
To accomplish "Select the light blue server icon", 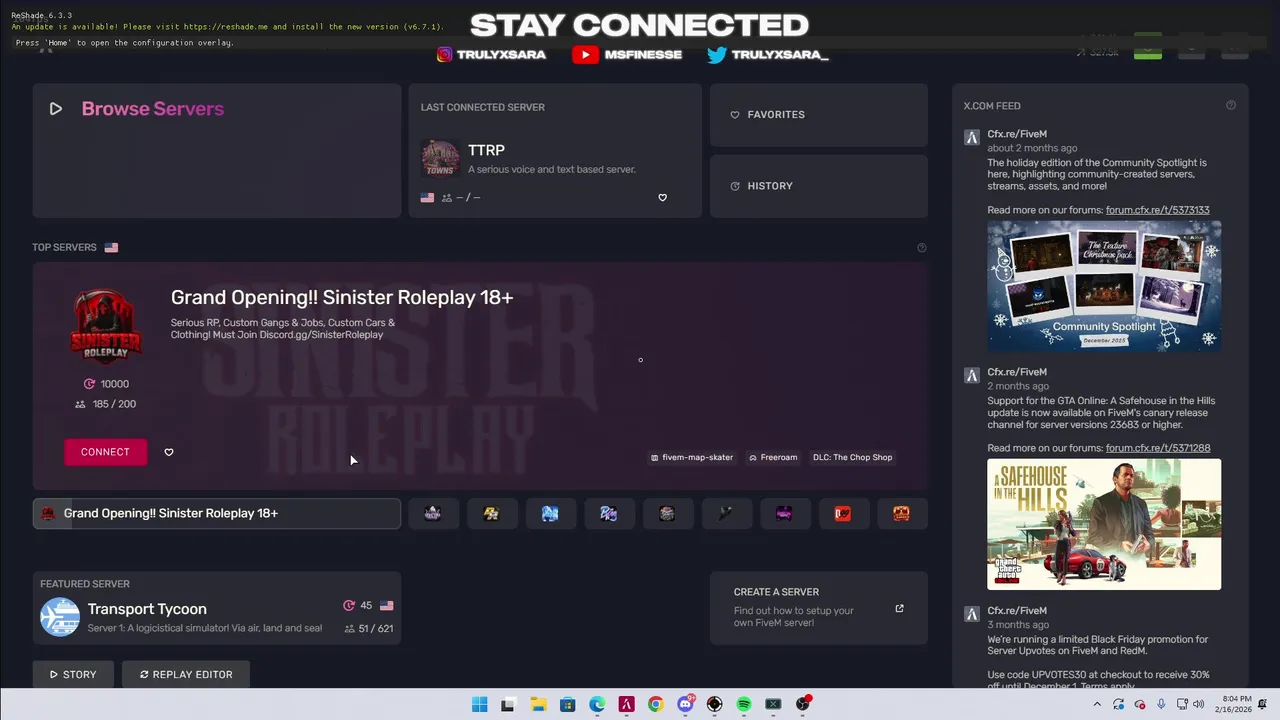I will pyautogui.click(x=550, y=513).
